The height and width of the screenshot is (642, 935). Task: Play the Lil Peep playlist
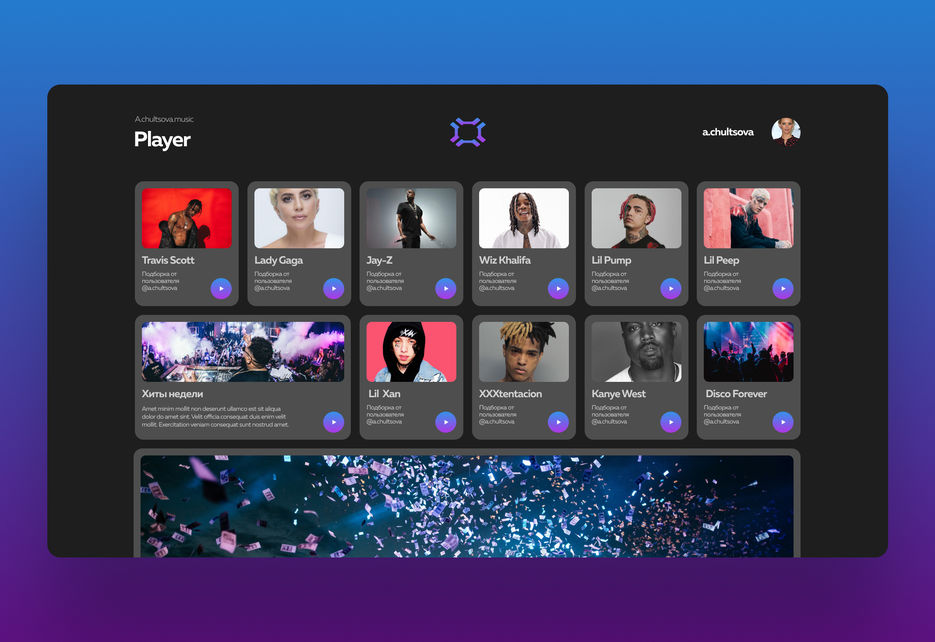[x=783, y=289]
